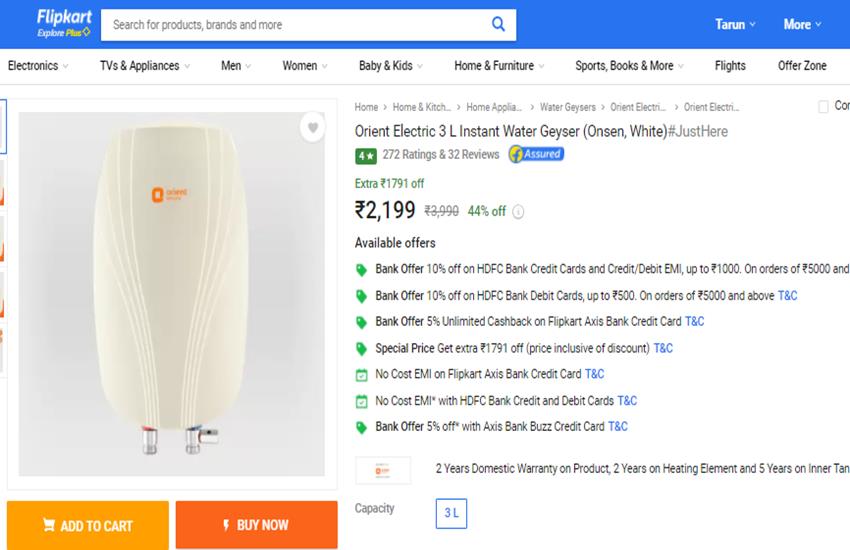Open the More dropdown in header

(x=802, y=24)
